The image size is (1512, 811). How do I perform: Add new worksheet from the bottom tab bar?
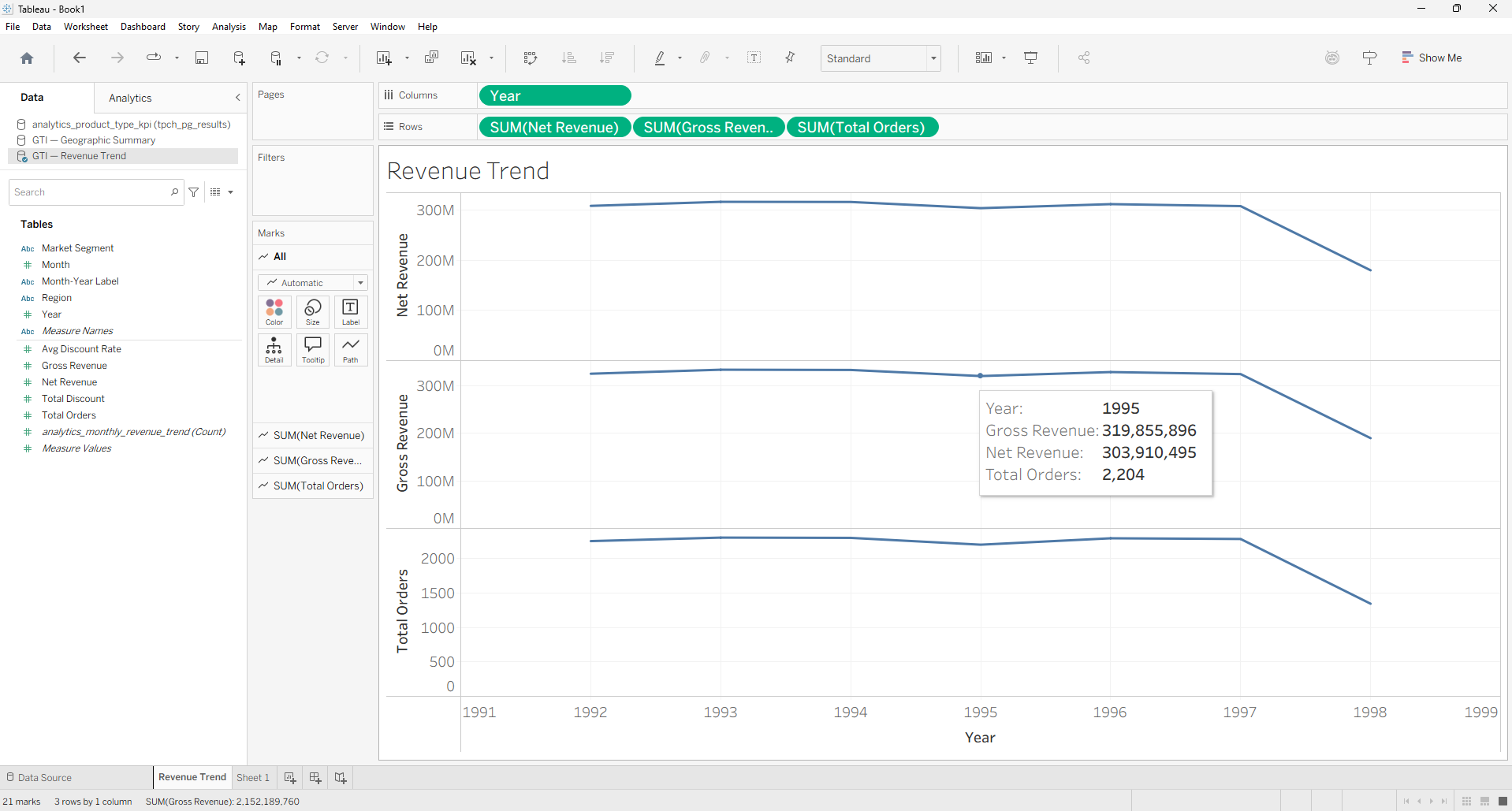290,778
